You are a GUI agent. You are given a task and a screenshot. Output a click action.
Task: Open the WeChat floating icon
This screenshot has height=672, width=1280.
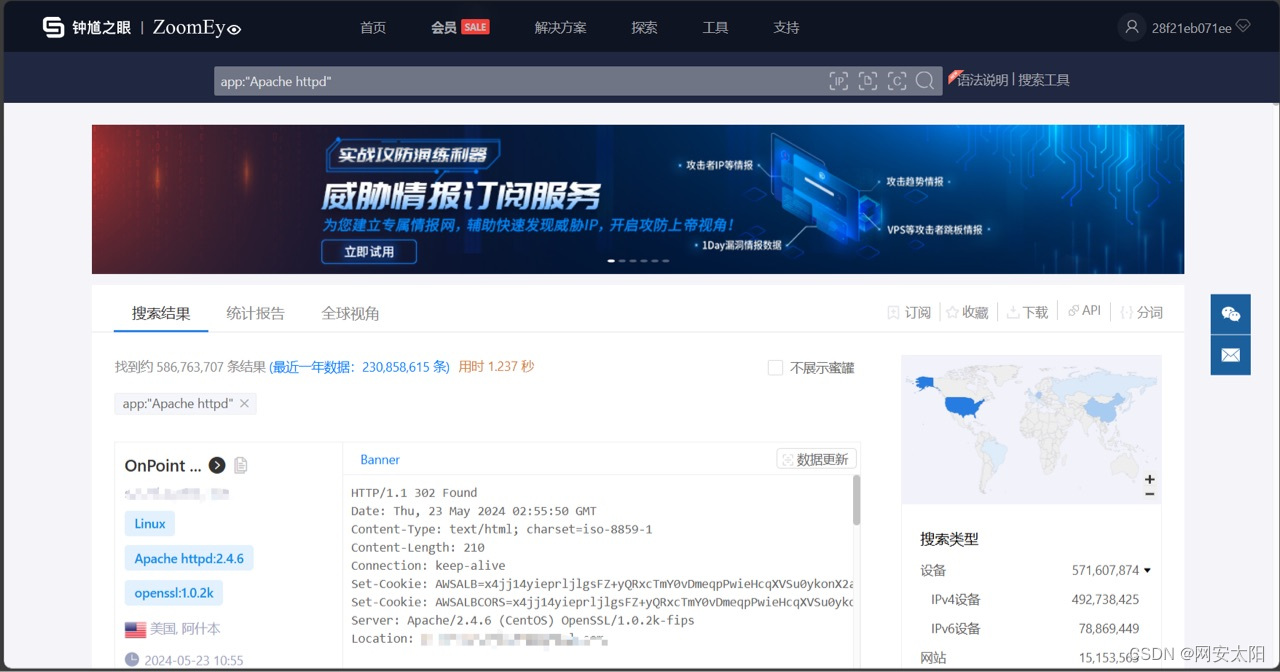point(1231,314)
